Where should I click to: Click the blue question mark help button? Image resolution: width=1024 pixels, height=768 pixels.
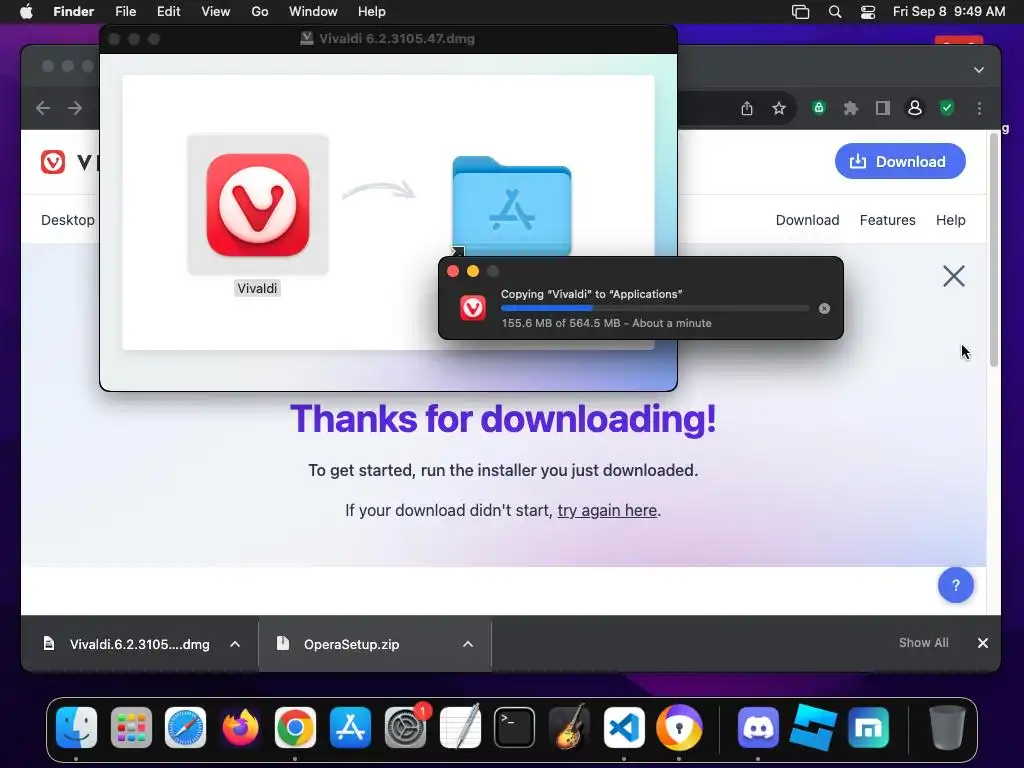(x=955, y=585)
